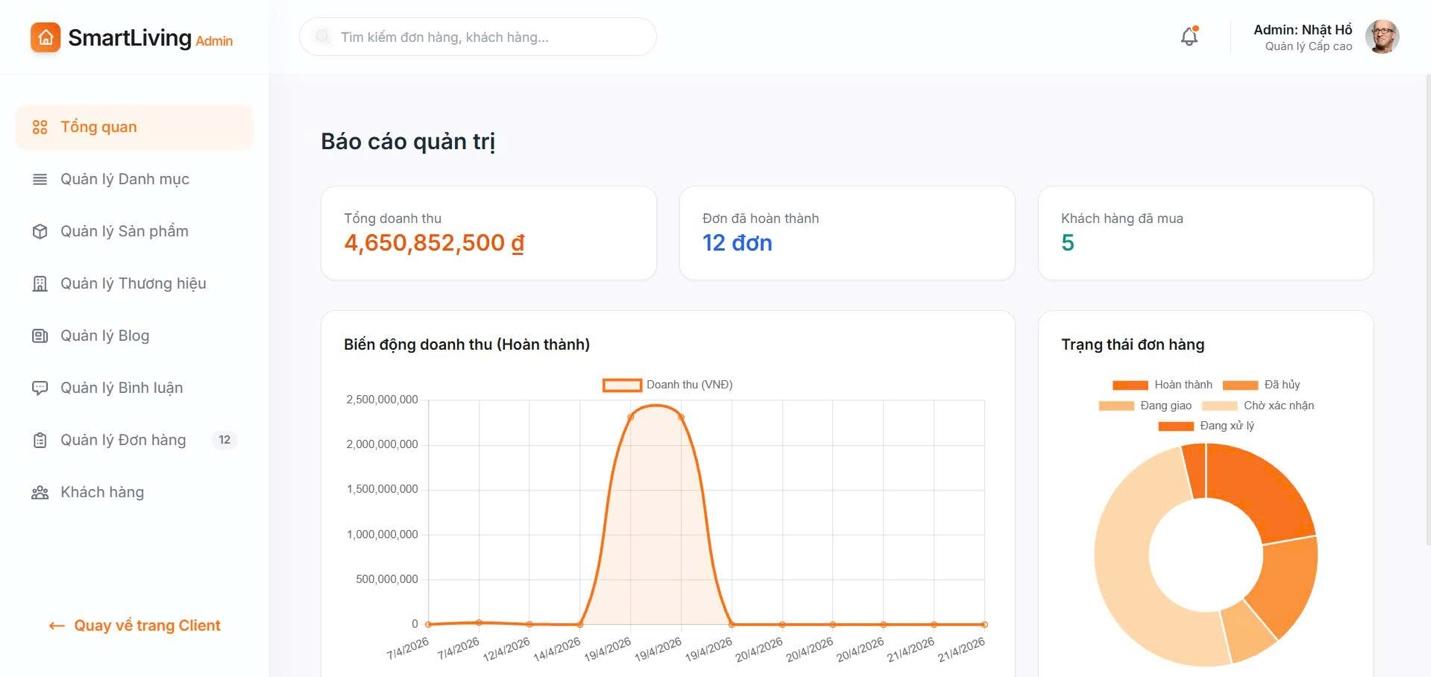The height and width of the screenshot is (677, 1431).
Task: Click the Khách hàng people icon
Action: (x=40, y=492)
